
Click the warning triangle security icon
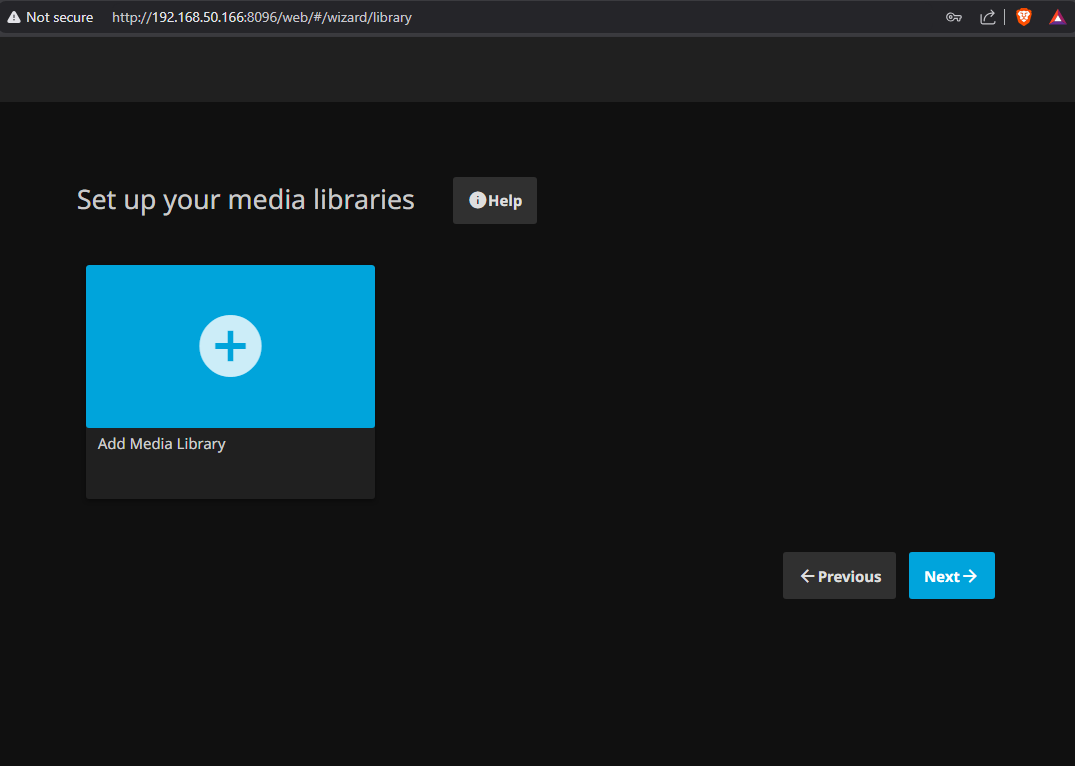(14, 17)
